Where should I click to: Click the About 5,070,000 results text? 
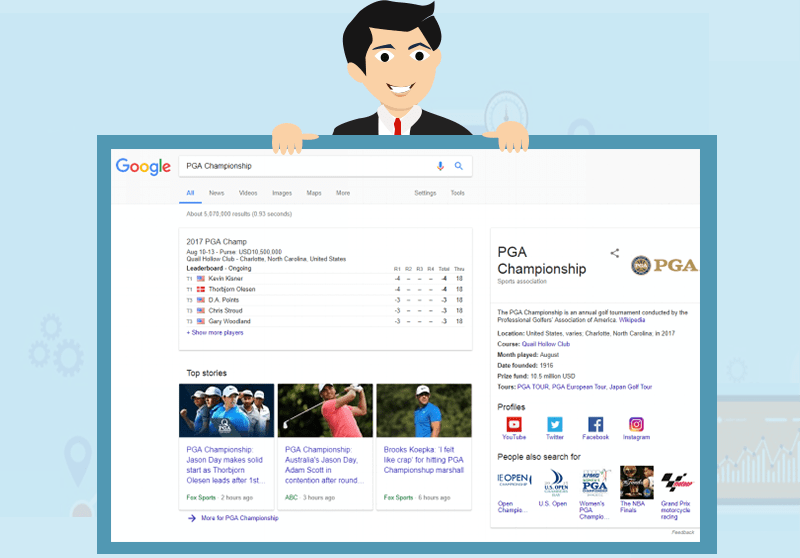click(239, 214)
